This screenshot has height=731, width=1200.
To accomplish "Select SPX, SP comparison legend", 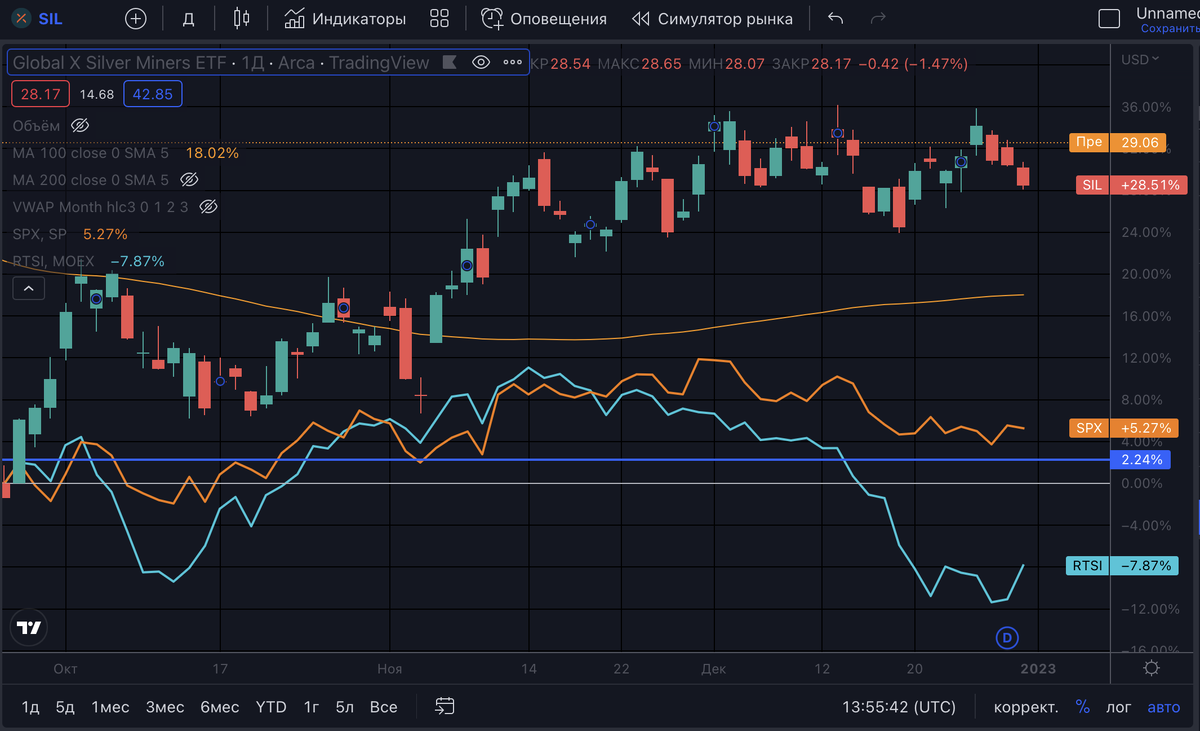I will pos(40,234).
